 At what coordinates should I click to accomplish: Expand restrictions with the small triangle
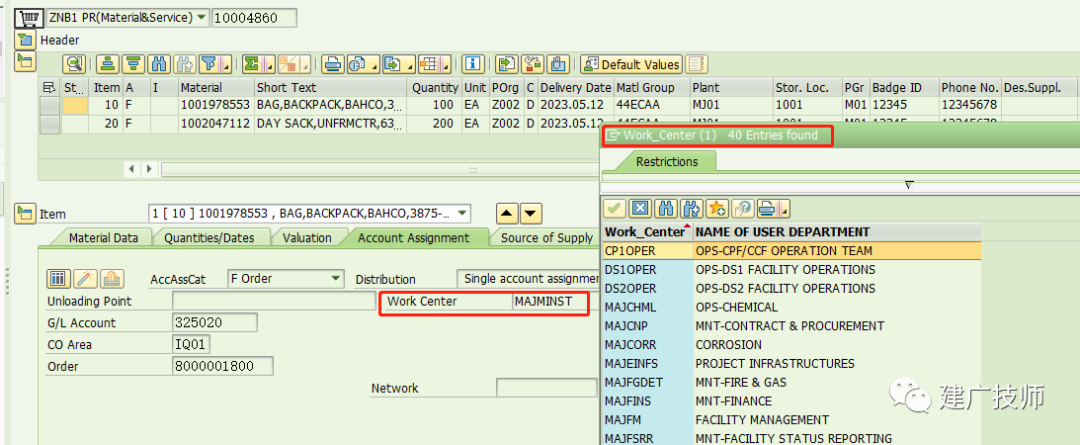pyautogui.click(x=908, y=185)
